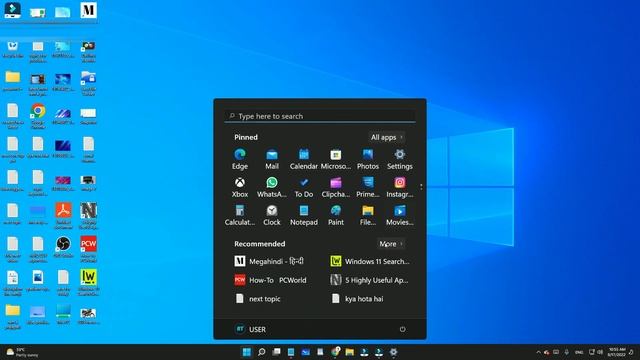
Task: Open the Photos app
Action: [x=368, y=159]
